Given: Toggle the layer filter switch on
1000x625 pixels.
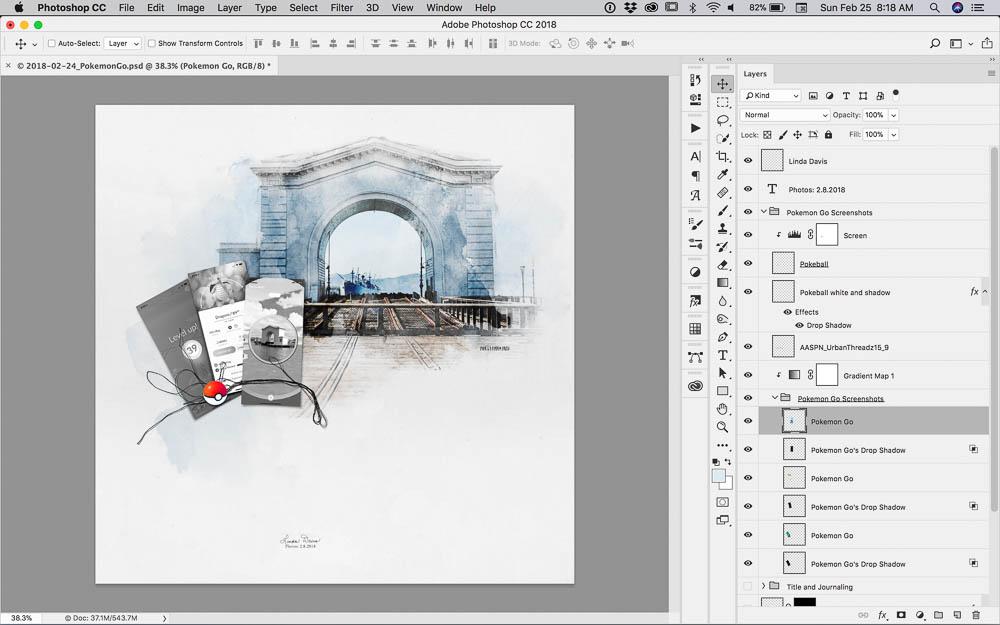Looking at the screenshot, I should 895,94.
